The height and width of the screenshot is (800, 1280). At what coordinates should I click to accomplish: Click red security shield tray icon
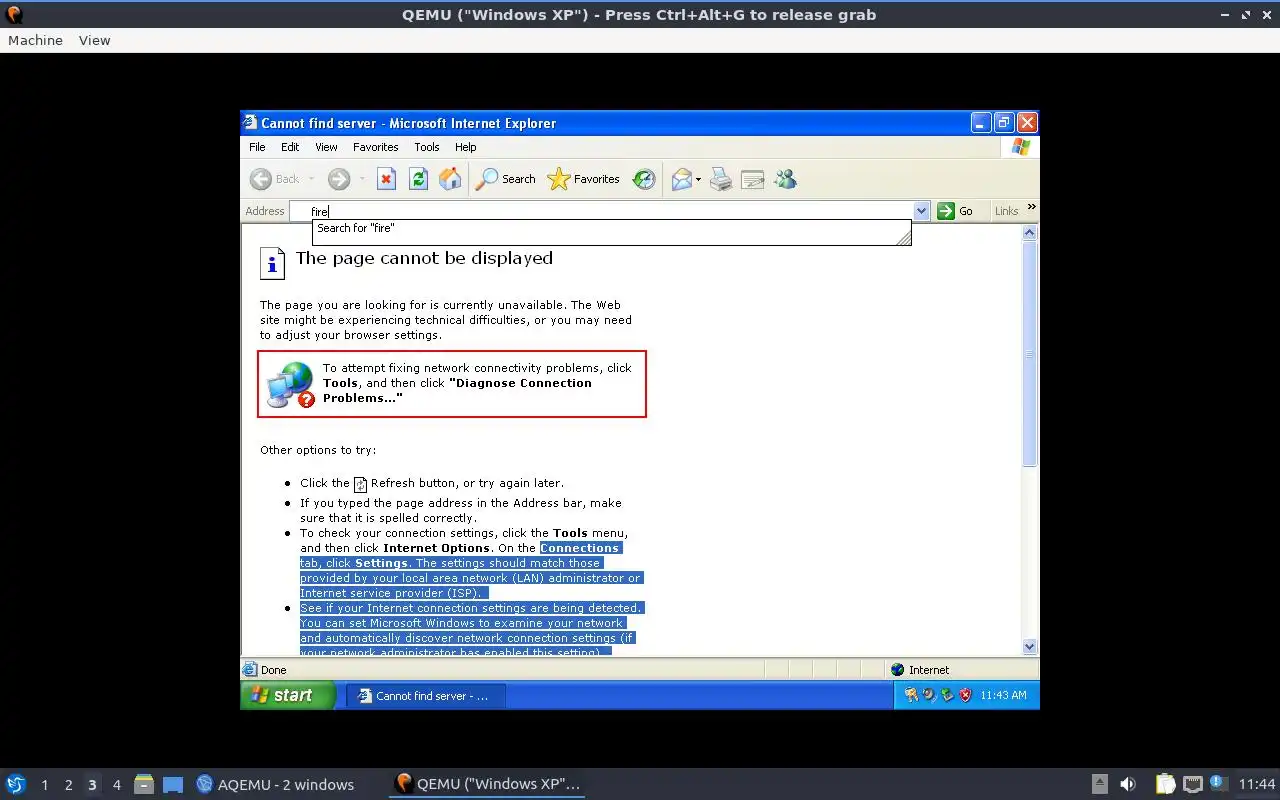[965, 695]
